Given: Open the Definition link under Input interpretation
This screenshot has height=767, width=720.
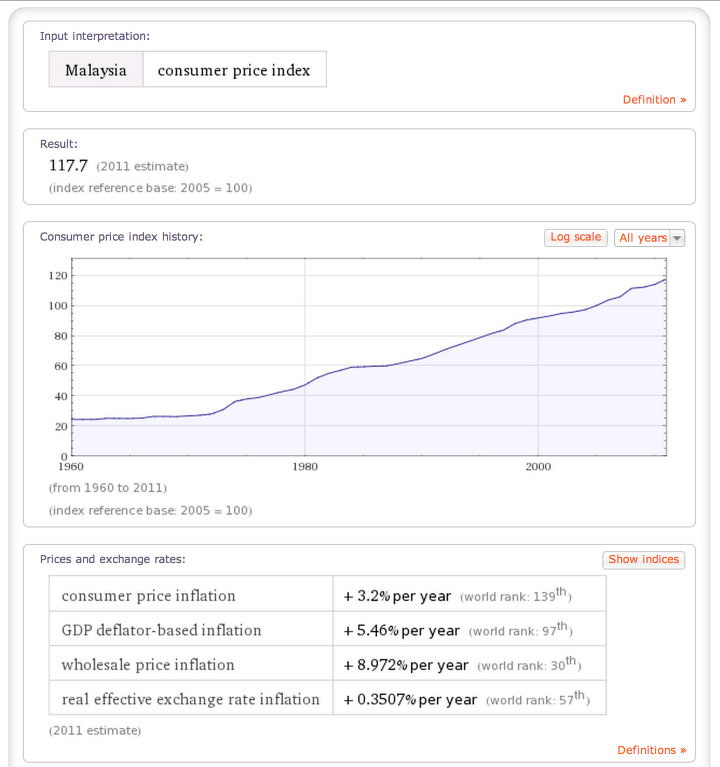Looking at the screenshot, I should coord(654,100).
